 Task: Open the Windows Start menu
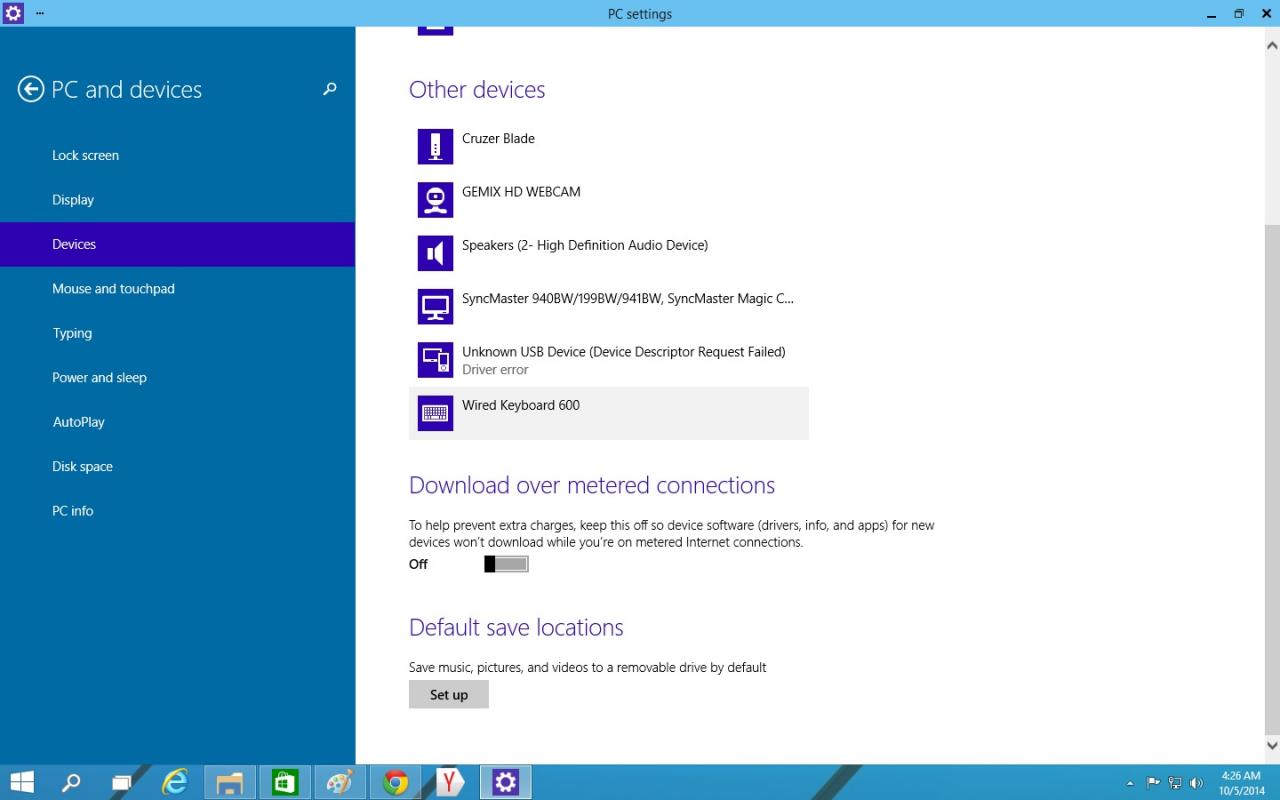coord(22,782)
